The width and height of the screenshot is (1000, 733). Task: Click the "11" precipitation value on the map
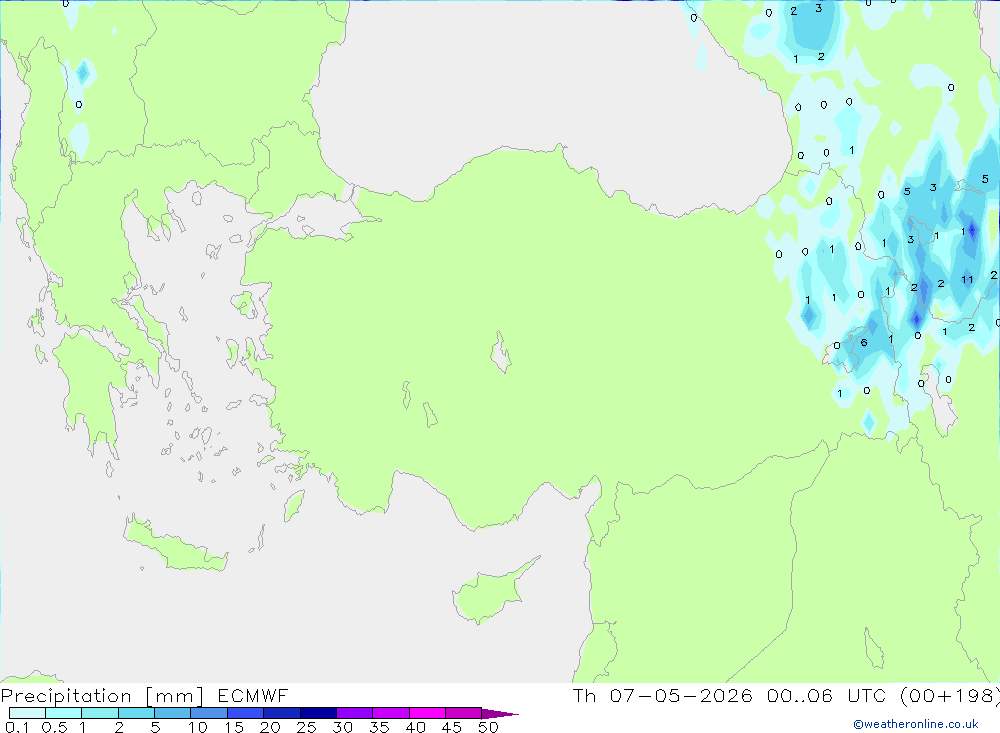click(967, 279)
